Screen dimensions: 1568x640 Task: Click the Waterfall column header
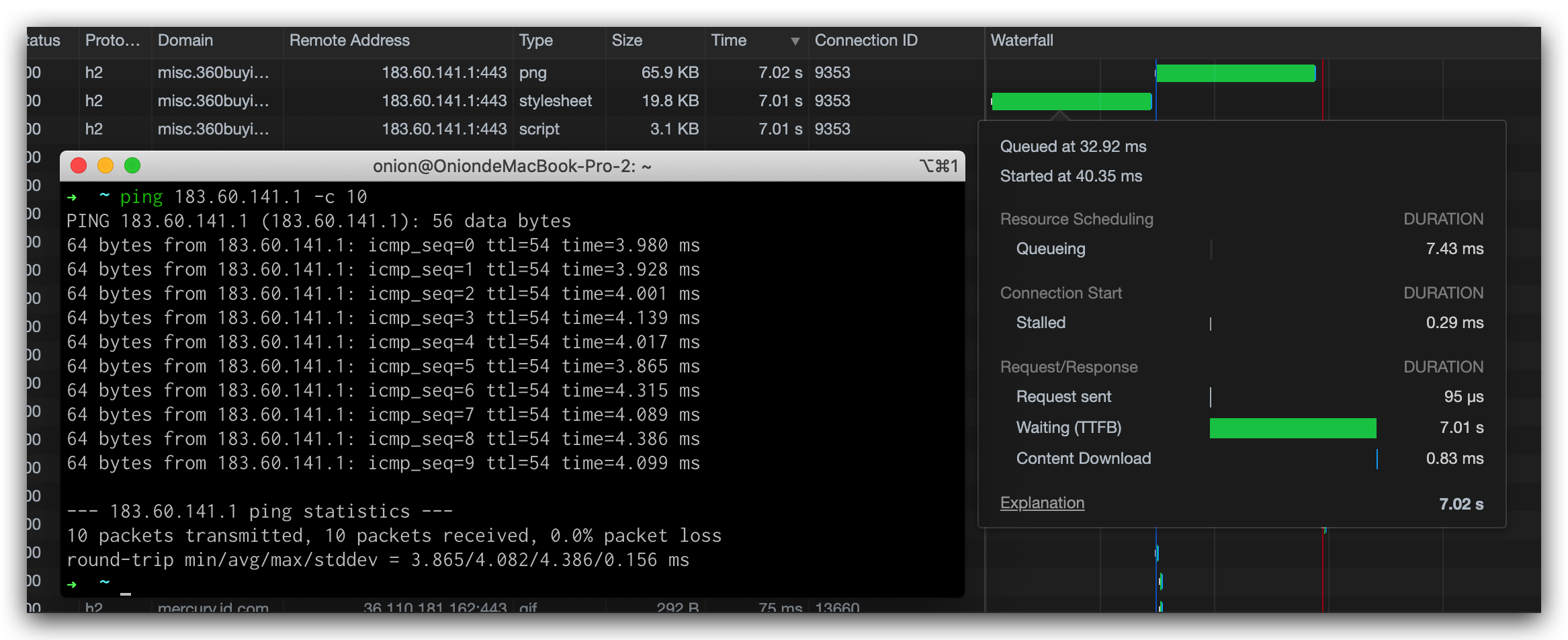pos(1022,40)
